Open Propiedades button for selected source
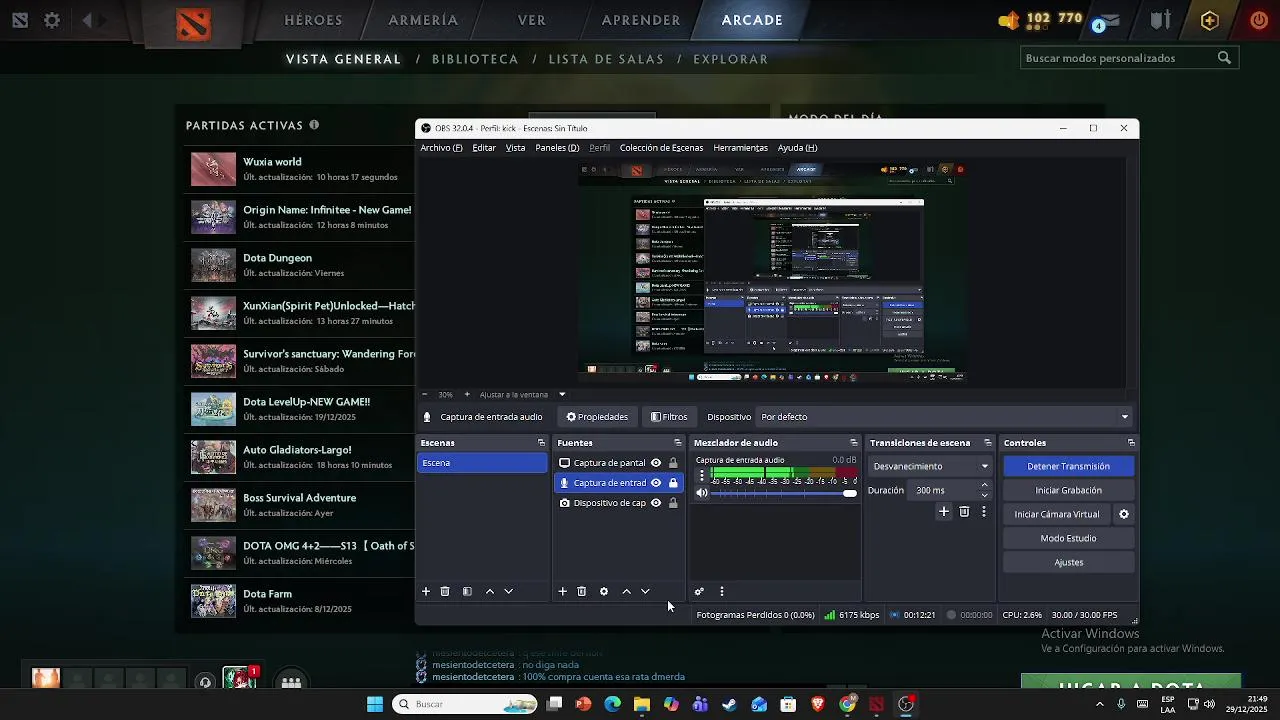The image size is (1280, 720). 597,417
